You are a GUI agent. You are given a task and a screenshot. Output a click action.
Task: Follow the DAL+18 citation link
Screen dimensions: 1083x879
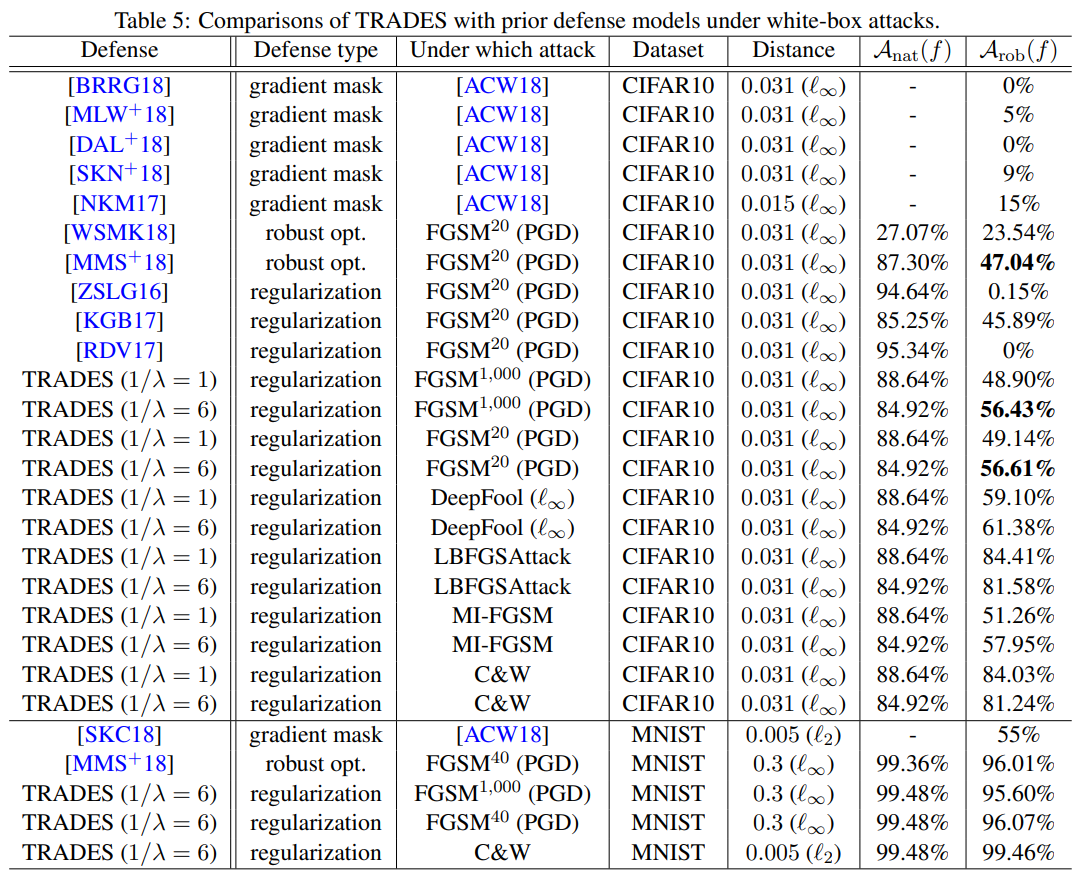pyautogui.click(x=119, y=145)
